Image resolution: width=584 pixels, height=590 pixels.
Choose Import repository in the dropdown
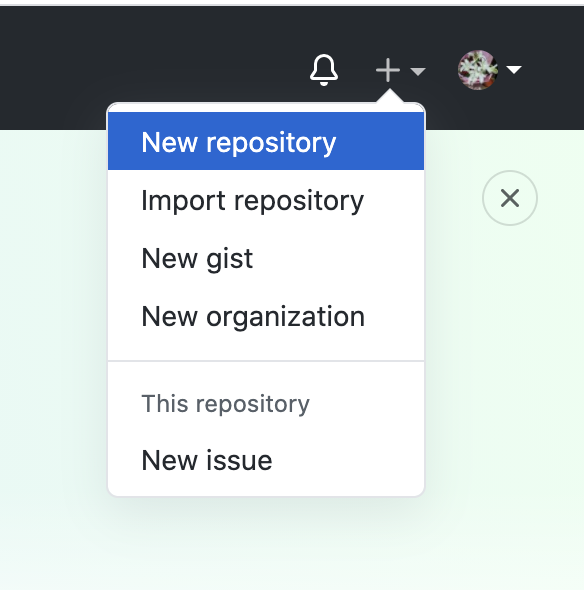(266, 201)
